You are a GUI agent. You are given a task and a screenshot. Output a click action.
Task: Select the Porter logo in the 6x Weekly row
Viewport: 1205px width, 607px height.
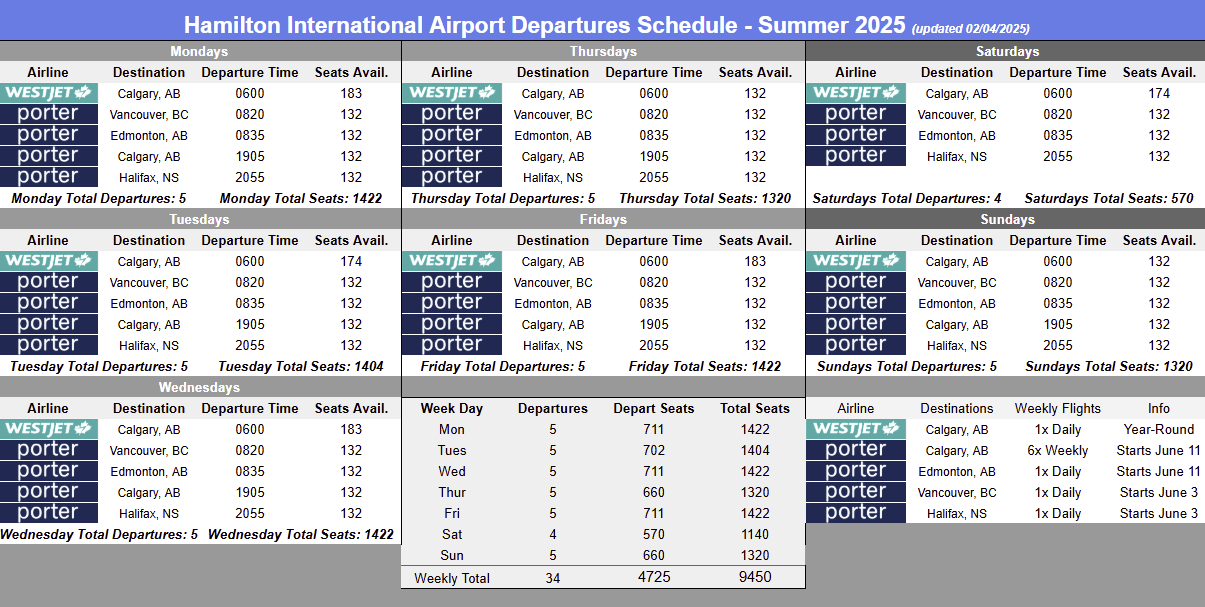[856, 450]
